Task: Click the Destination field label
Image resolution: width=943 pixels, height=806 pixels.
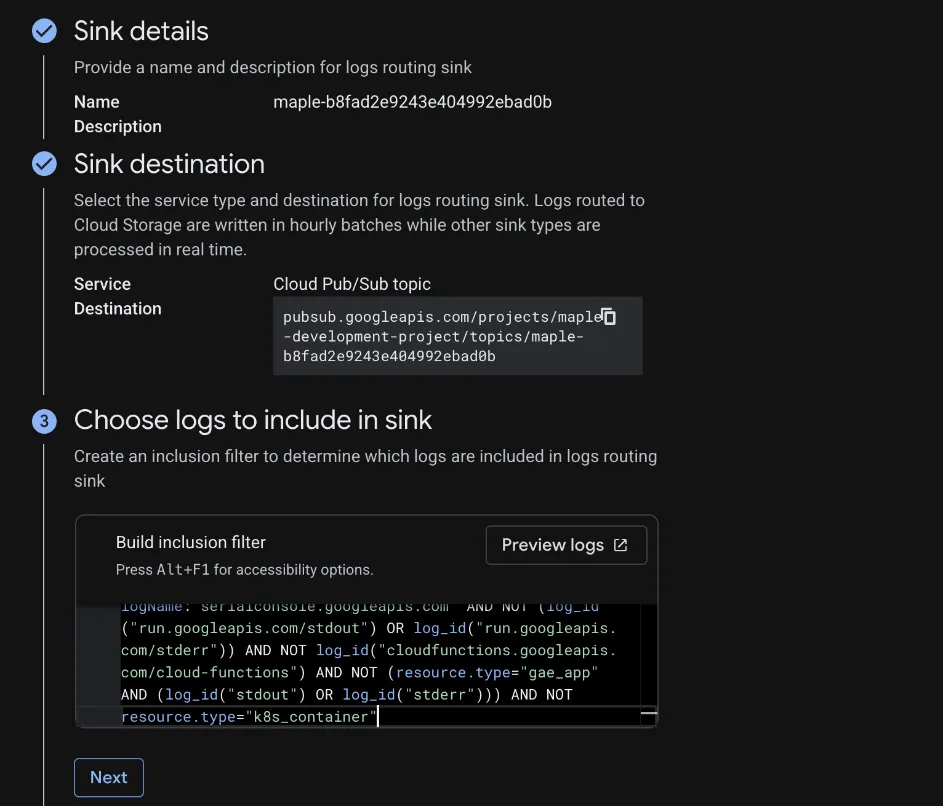Action: (x=118, y=309)
